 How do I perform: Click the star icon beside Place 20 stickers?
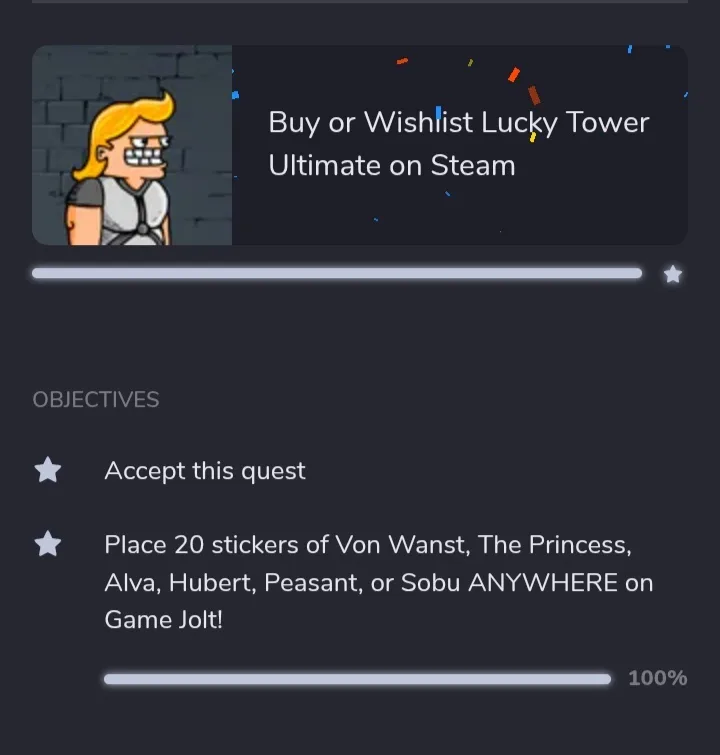coord(48,544)
